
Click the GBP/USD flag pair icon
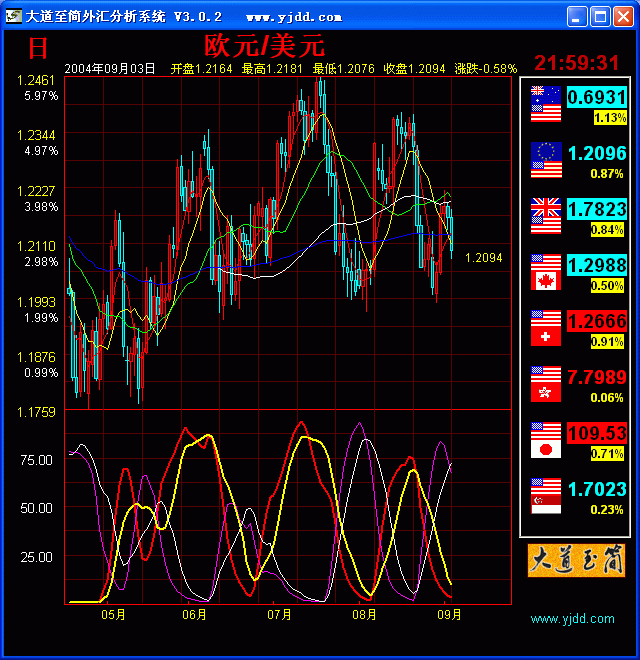click(546, 216)
